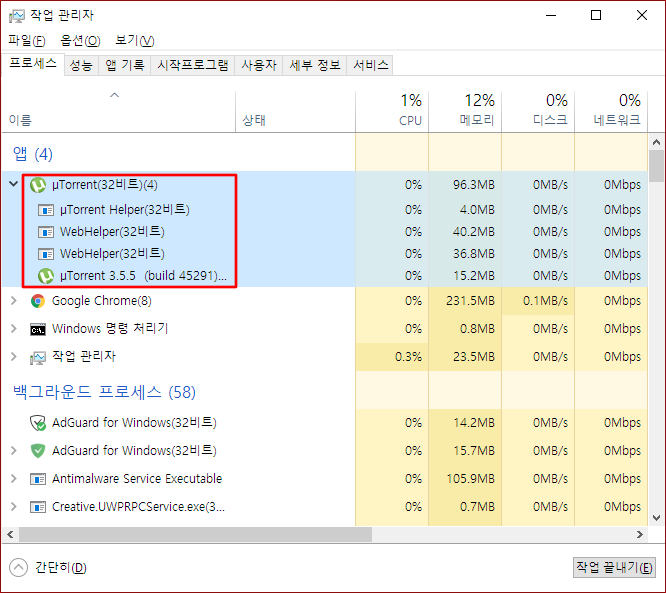This screenshot has width=666, height=593.
Task: Switch to the 서비스 tab
Action: click(x=370, y=65)
